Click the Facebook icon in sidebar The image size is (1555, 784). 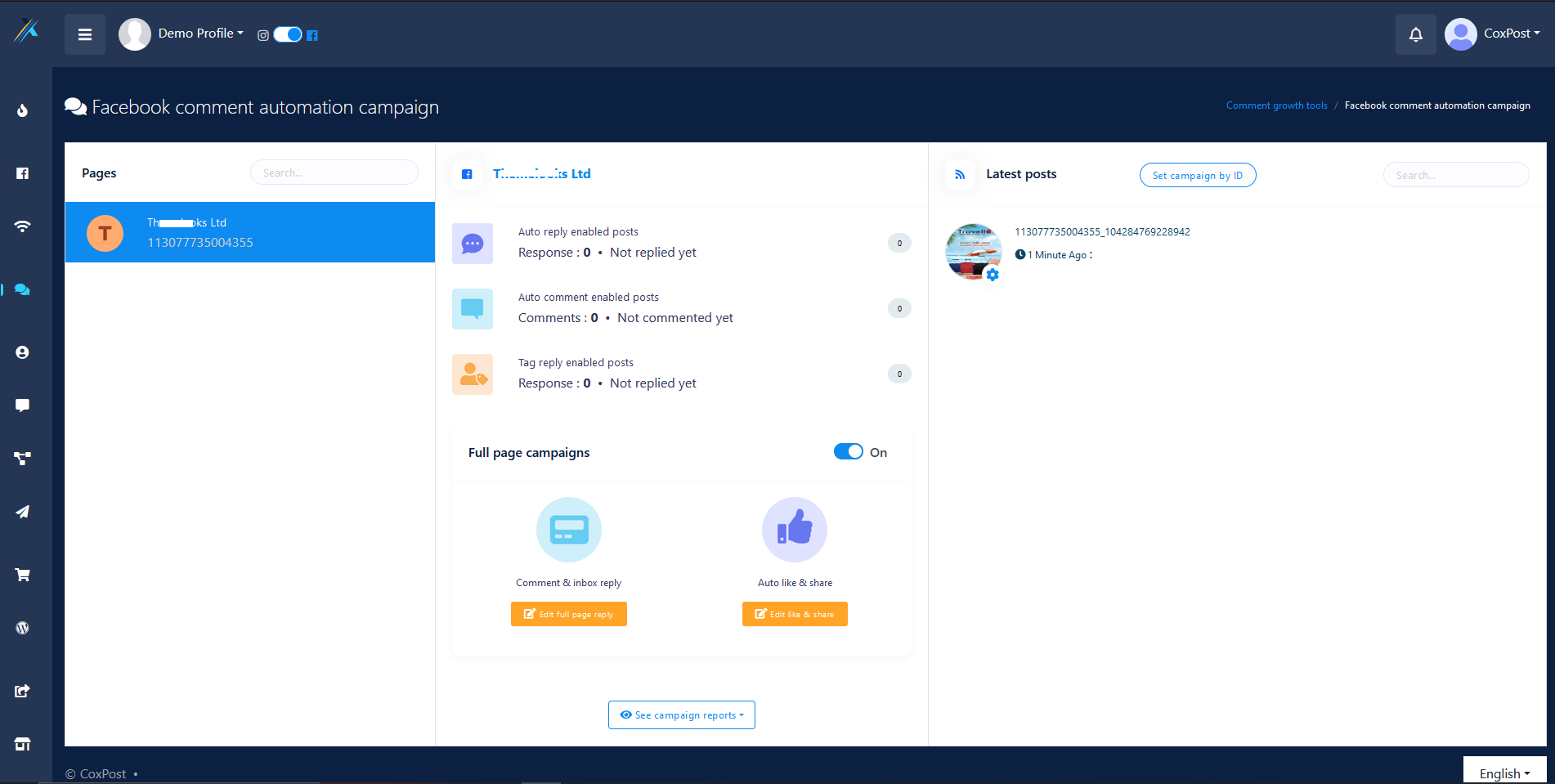pos(23,173)
